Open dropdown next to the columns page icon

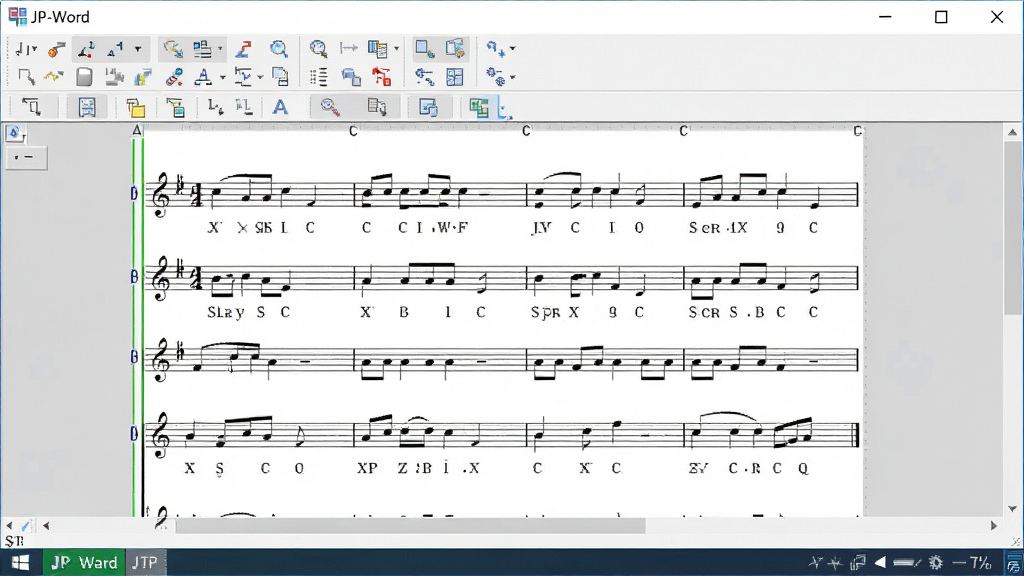point(396,48)
